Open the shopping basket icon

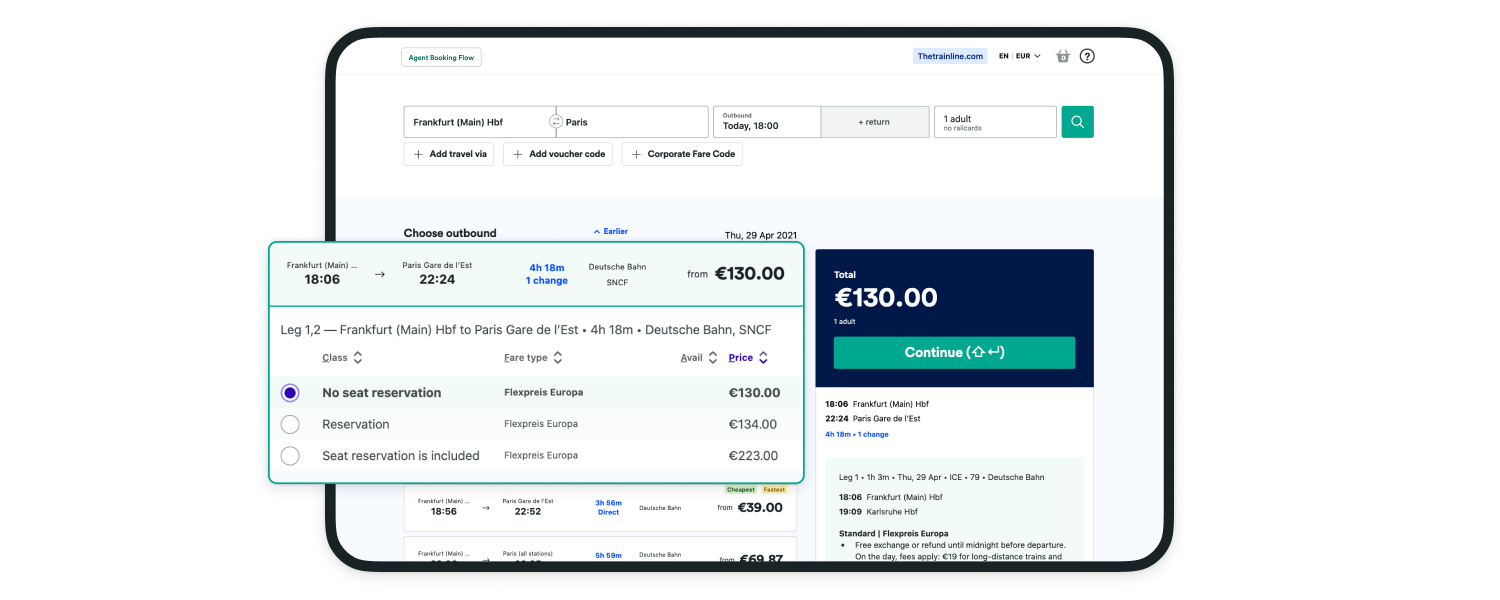click(1063, 56)
